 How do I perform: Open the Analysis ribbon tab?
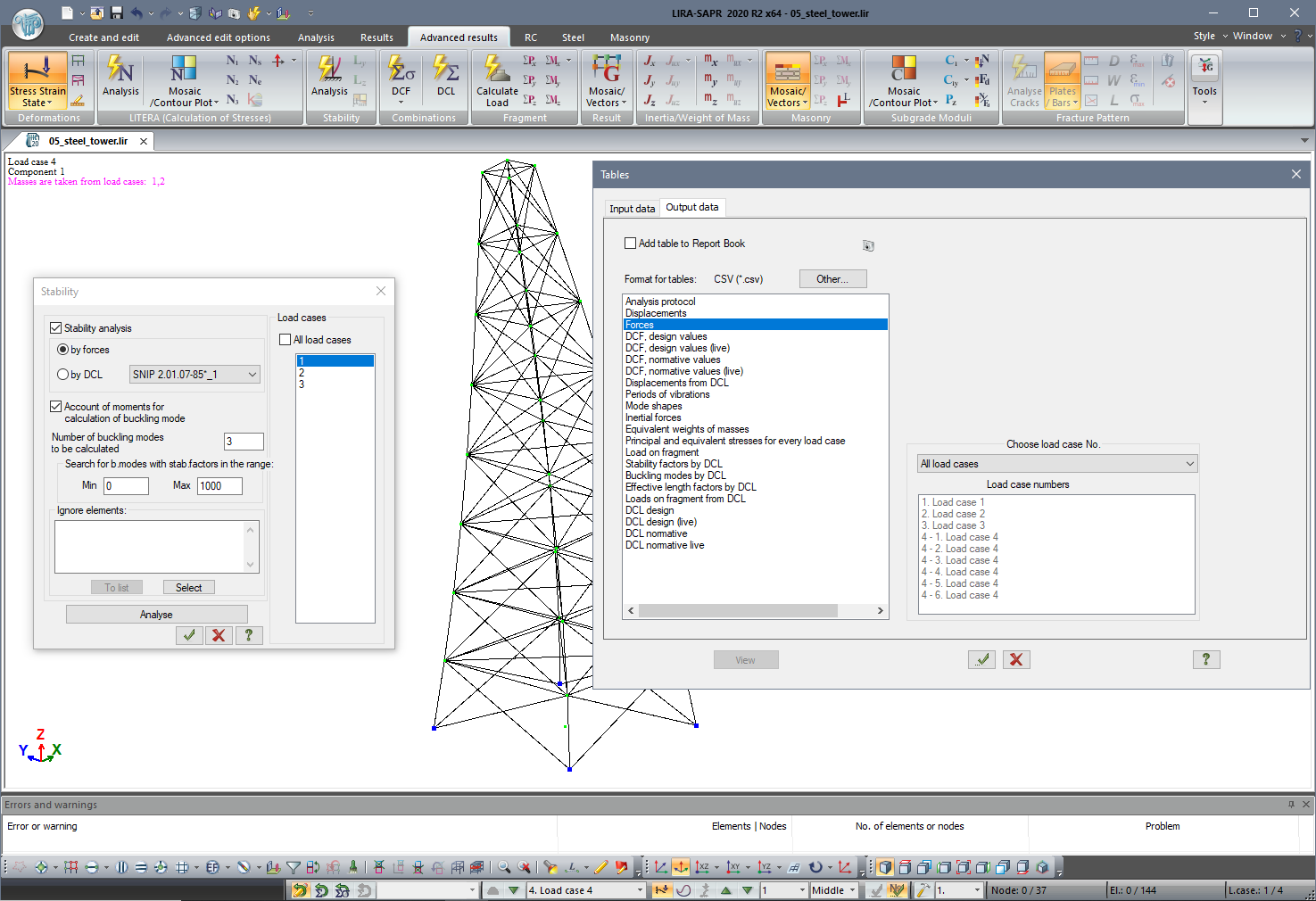click(316, 37)
